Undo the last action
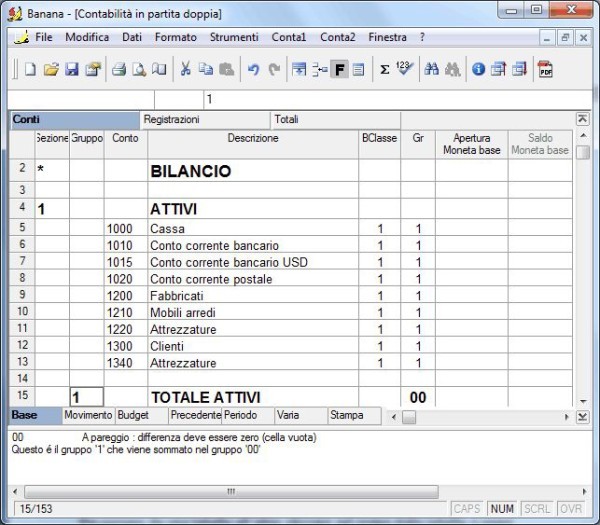Viewport: 600px width, 525px height. [253, 70]
